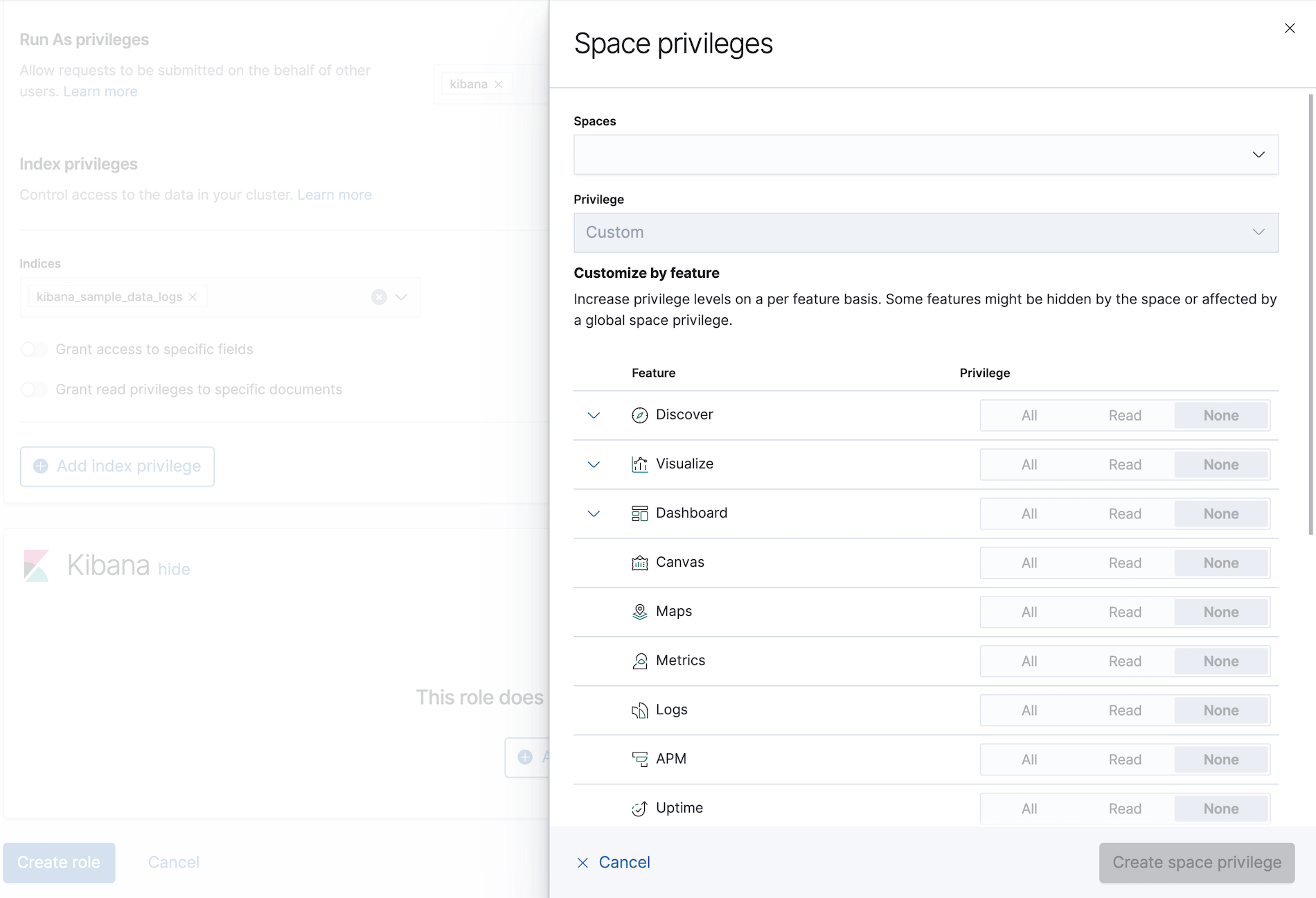The image size is (1316, 898).
Task: Collapse the Discover feature row
Action: [593, 414]
